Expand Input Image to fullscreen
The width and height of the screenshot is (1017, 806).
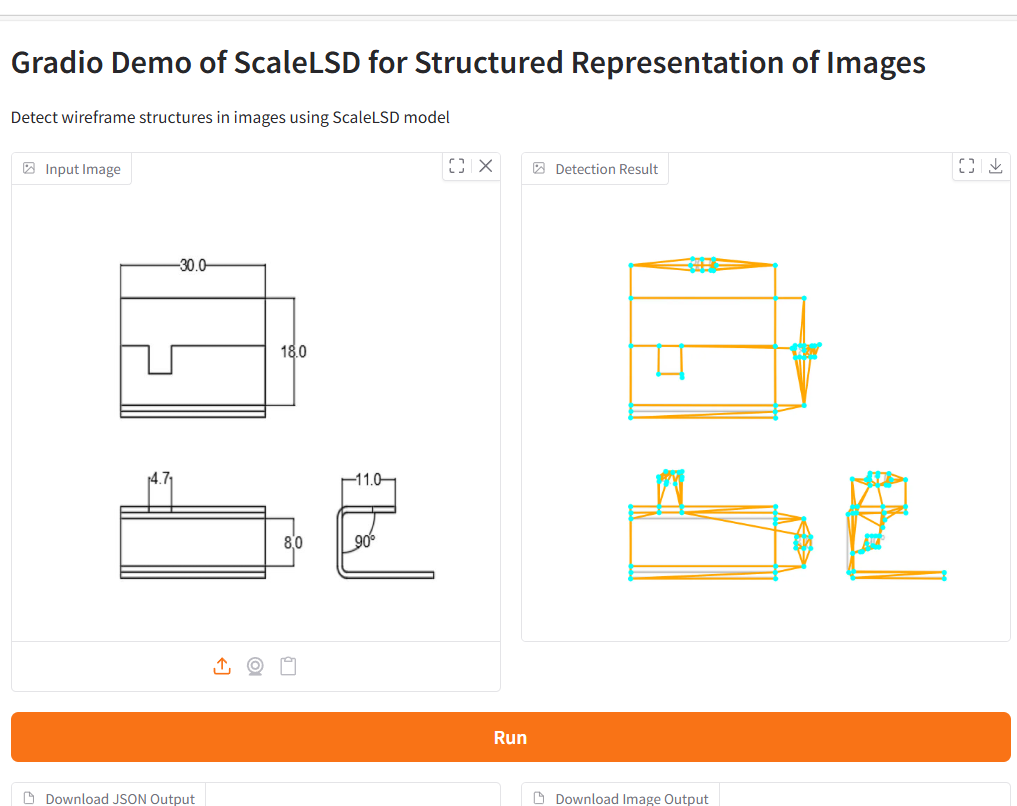point(457,166)
